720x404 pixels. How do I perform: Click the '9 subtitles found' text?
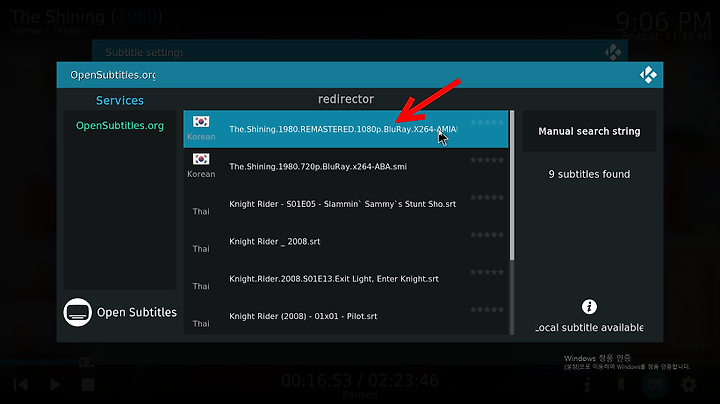point(589,174)
